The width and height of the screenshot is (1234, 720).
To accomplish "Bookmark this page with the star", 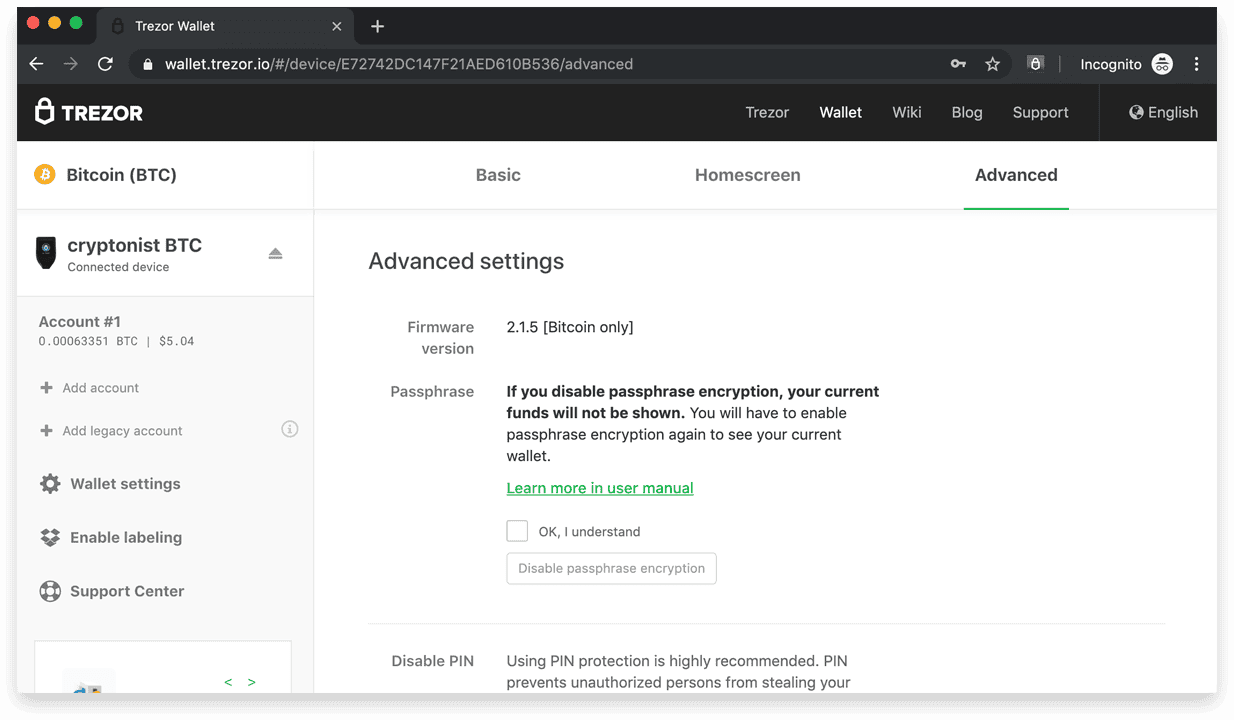I will [992, 64].
